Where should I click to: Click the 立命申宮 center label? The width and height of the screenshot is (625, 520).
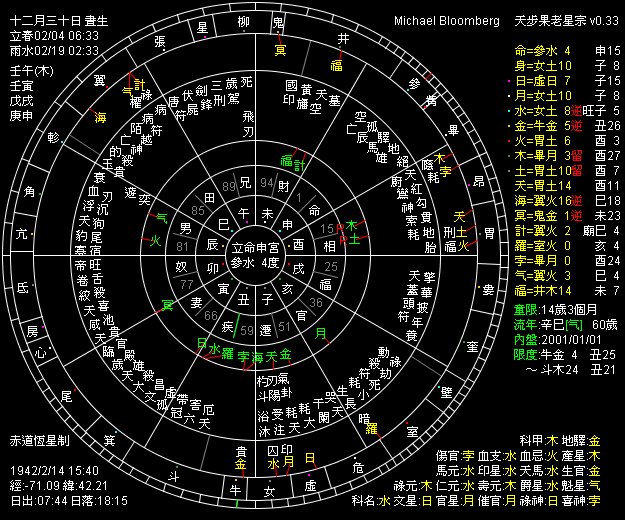(257, 246)
